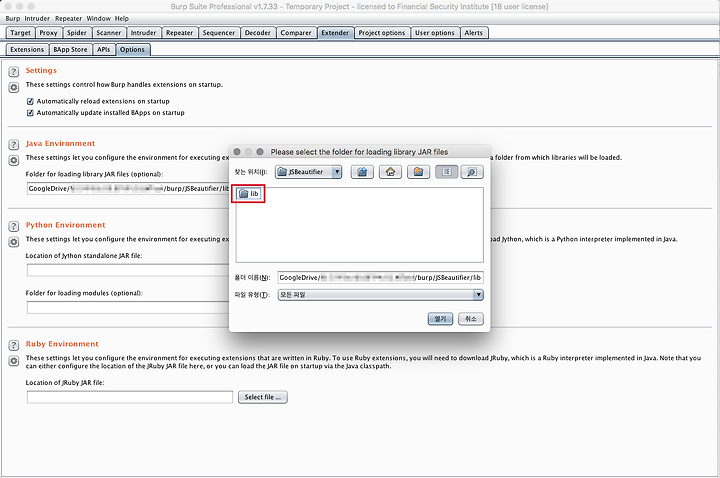Open the JSBeautifier look-in location dropdown
This screenshot has width=720, height=478.
[309, 172]
